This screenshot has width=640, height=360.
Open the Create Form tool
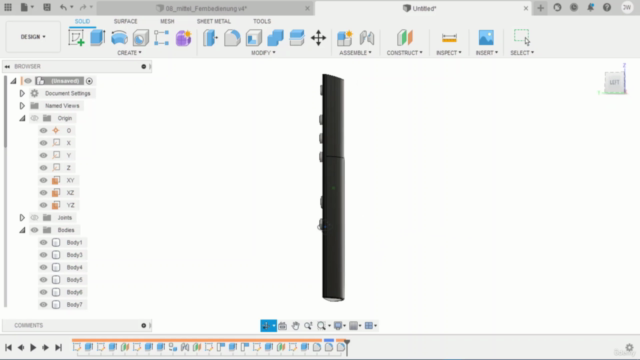pyautogui.click(x=183, y=38)
